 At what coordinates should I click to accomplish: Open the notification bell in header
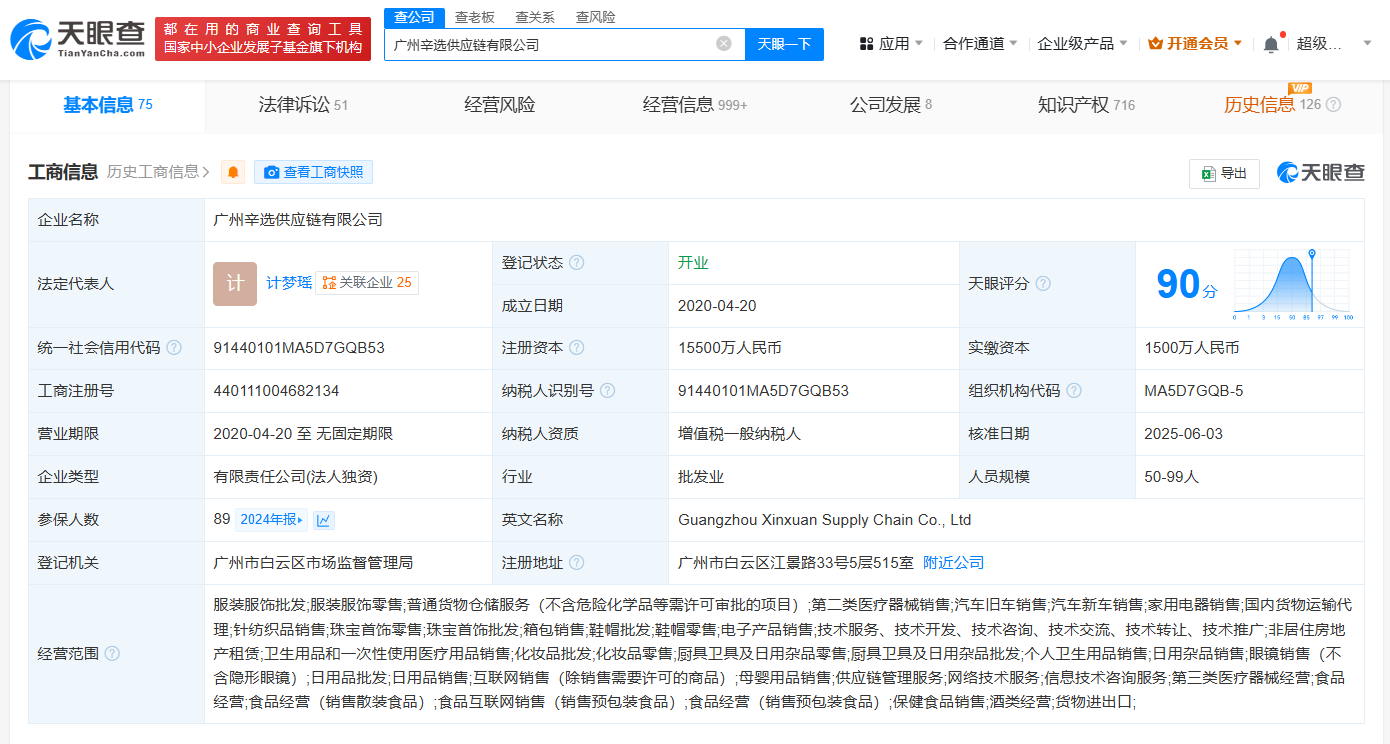tap(1271, 44)
